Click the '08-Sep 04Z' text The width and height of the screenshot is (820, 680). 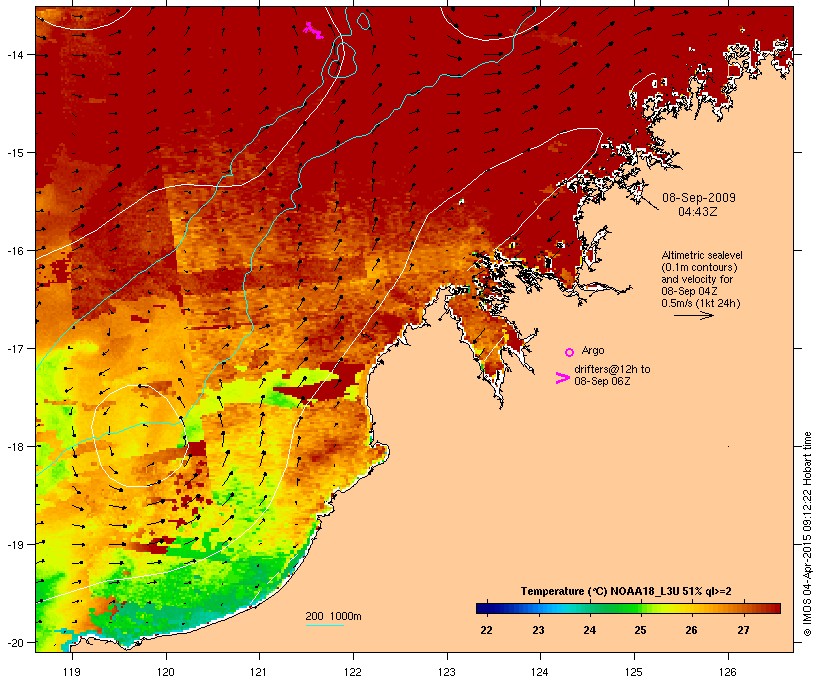(689, 291)
